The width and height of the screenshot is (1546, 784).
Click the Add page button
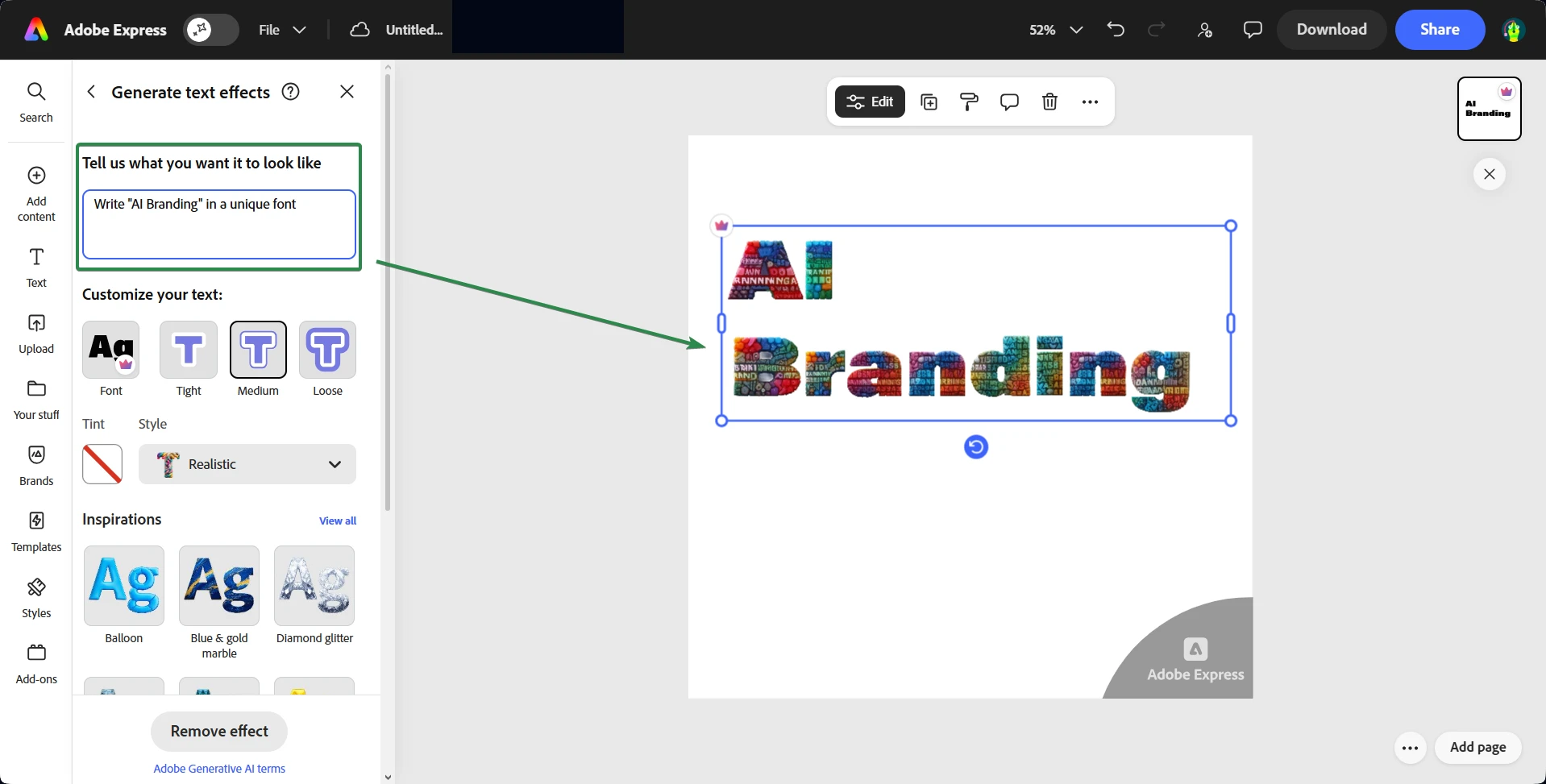1477,747
